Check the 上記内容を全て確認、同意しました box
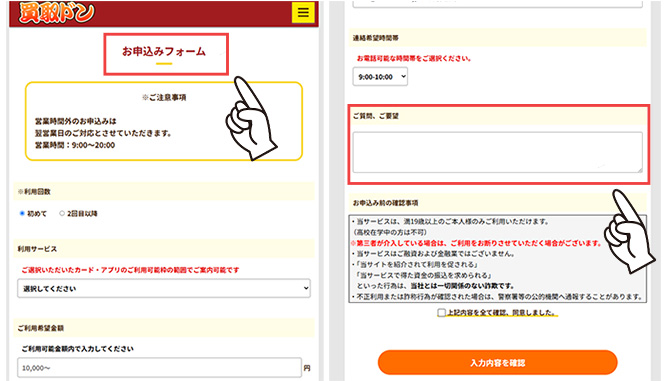The image size is (665, 381). [x=441, y=313]
